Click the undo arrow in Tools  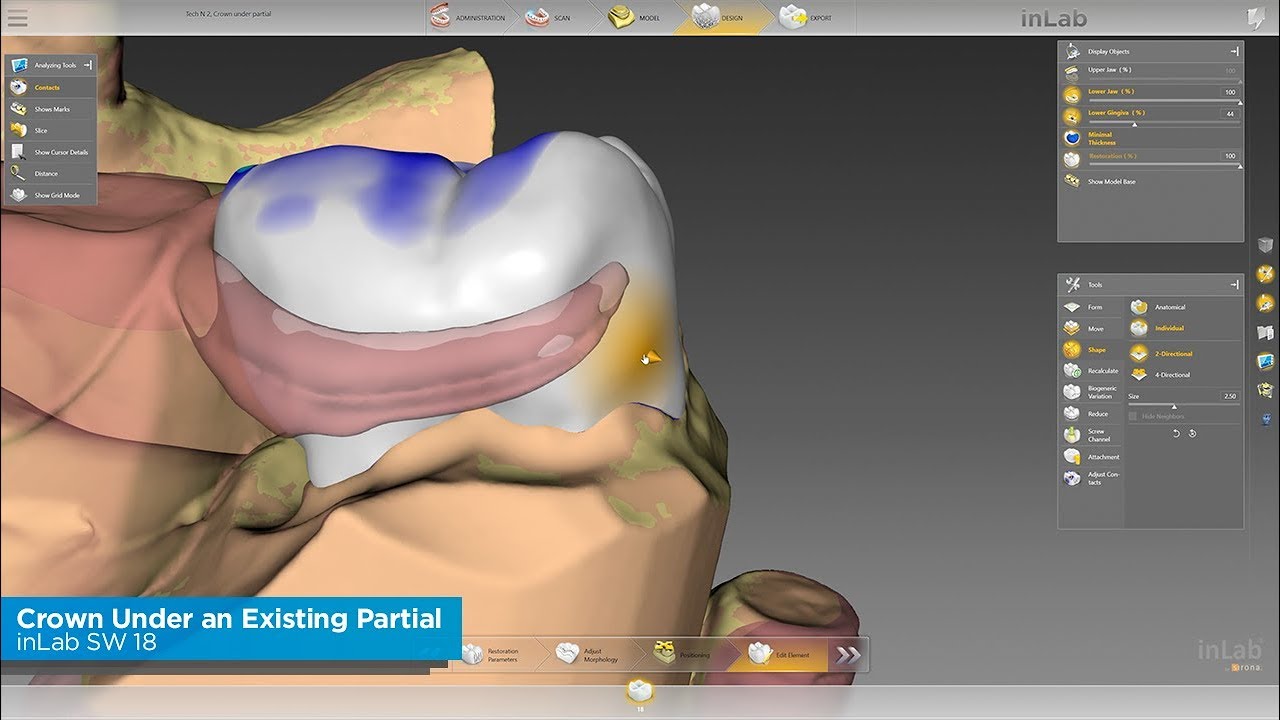[x=1177, y=433]
